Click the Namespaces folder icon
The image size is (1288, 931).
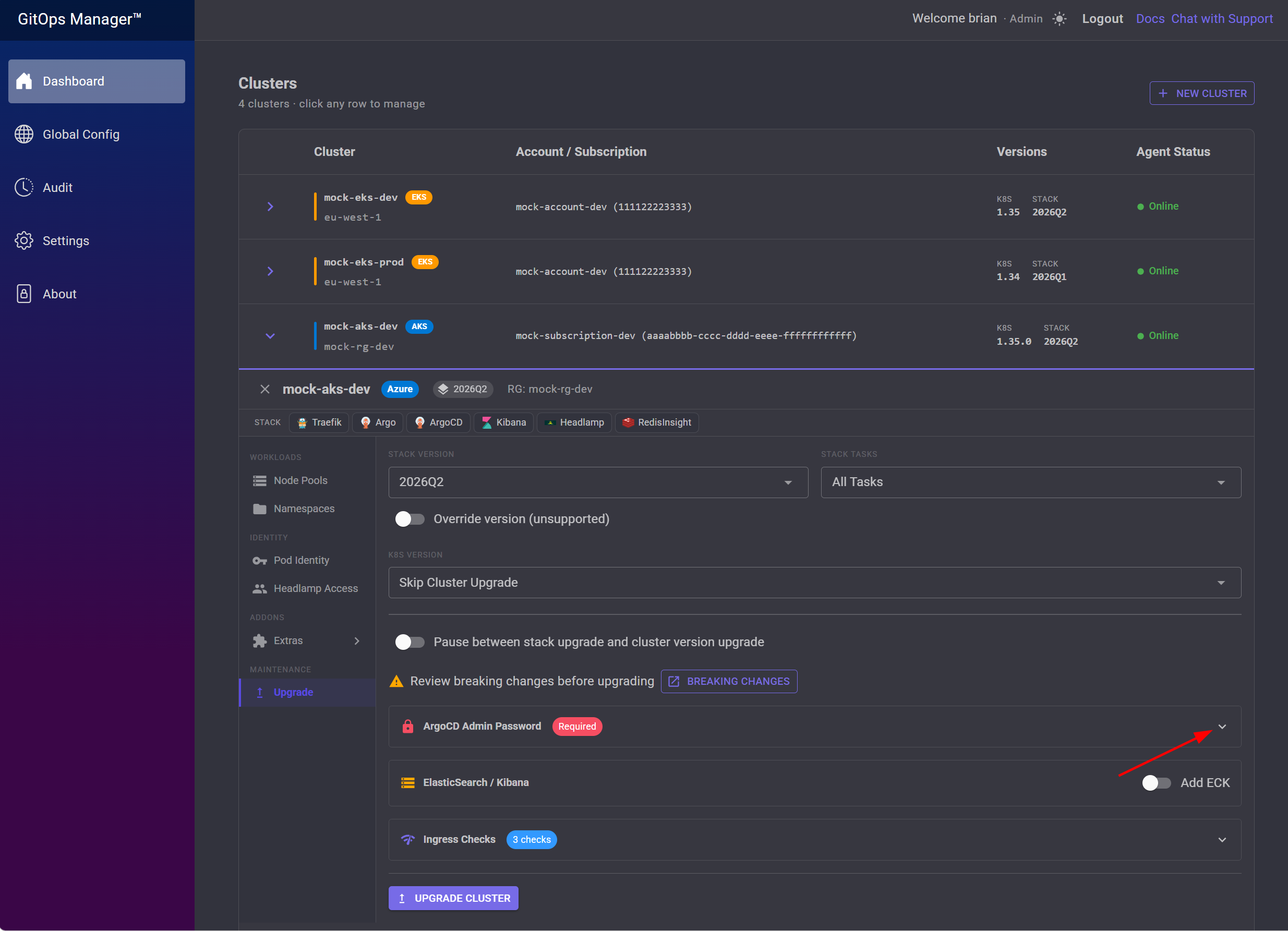point(260,509)
